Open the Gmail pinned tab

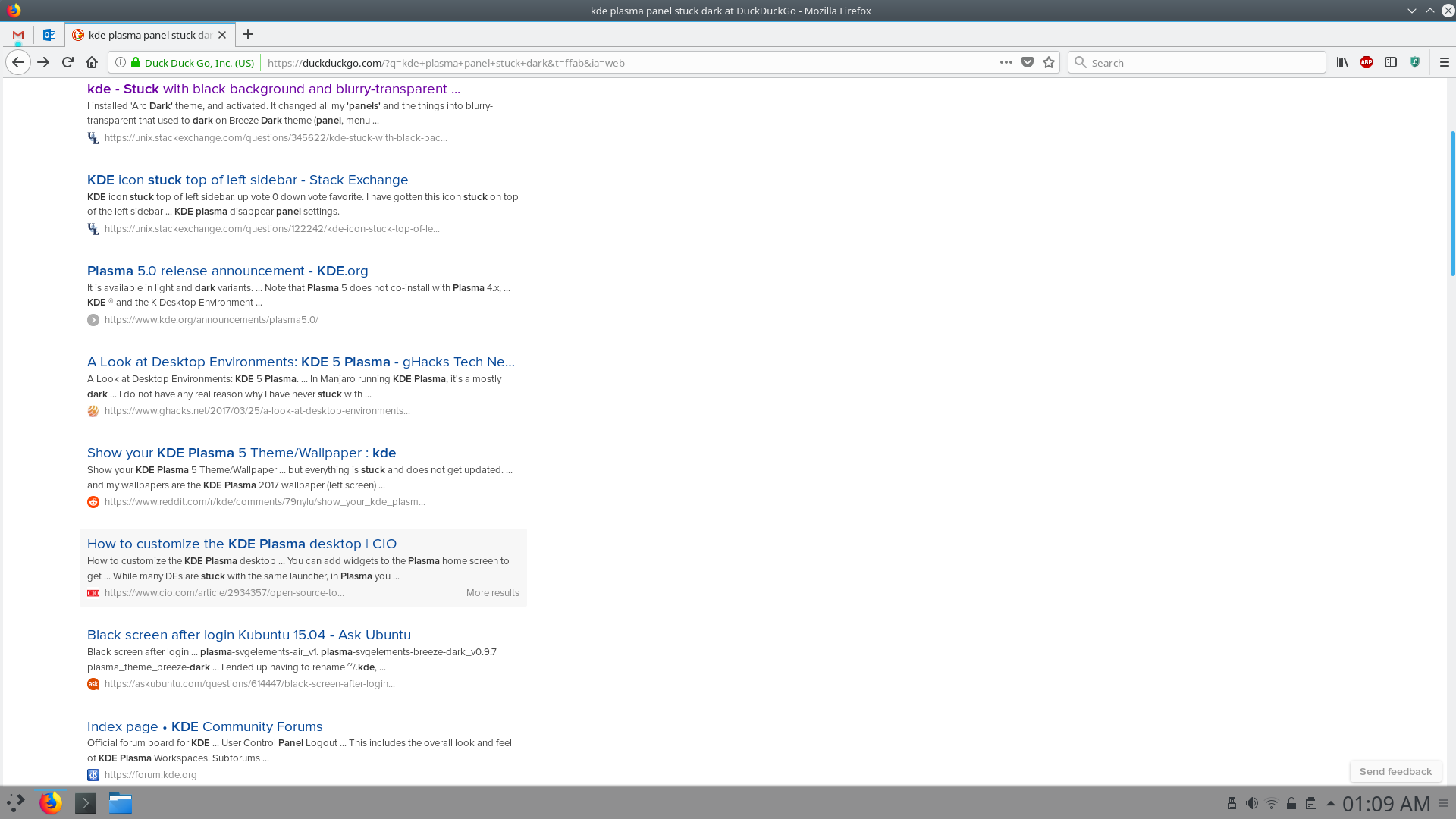click(x=18, y=35)
